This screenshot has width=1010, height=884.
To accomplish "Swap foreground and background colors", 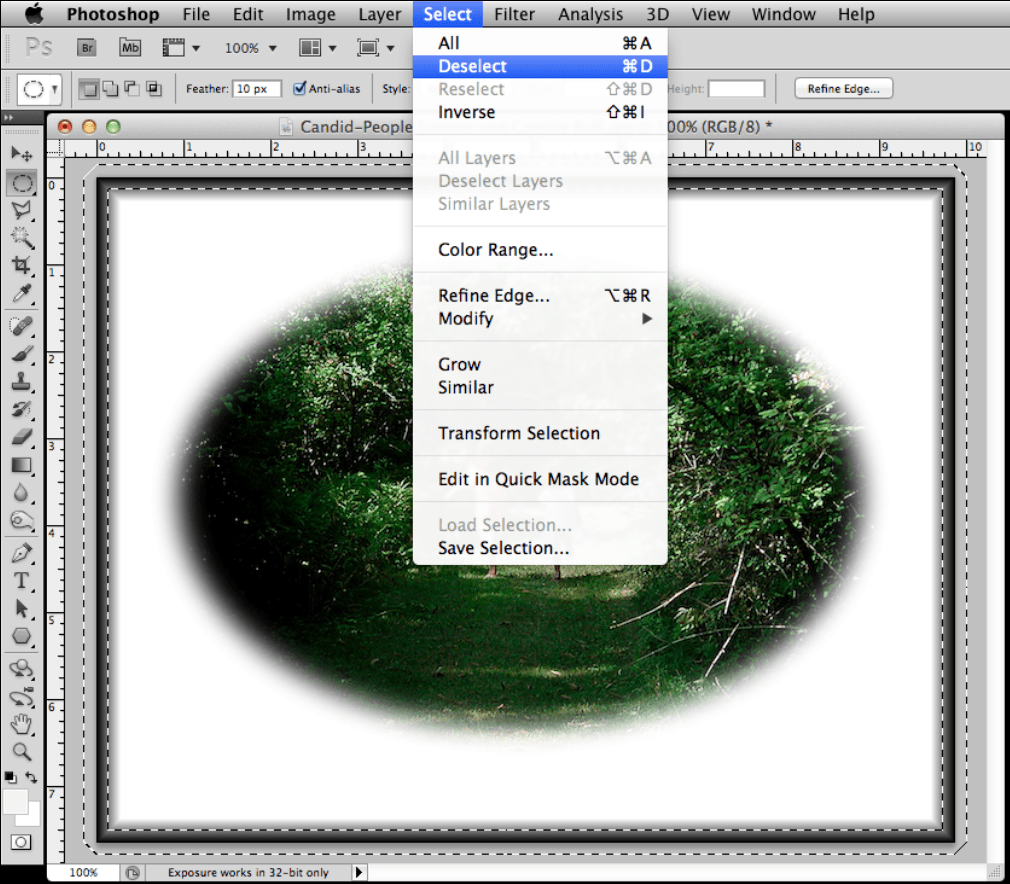I will pyautogui.click(x=32, y=777).
